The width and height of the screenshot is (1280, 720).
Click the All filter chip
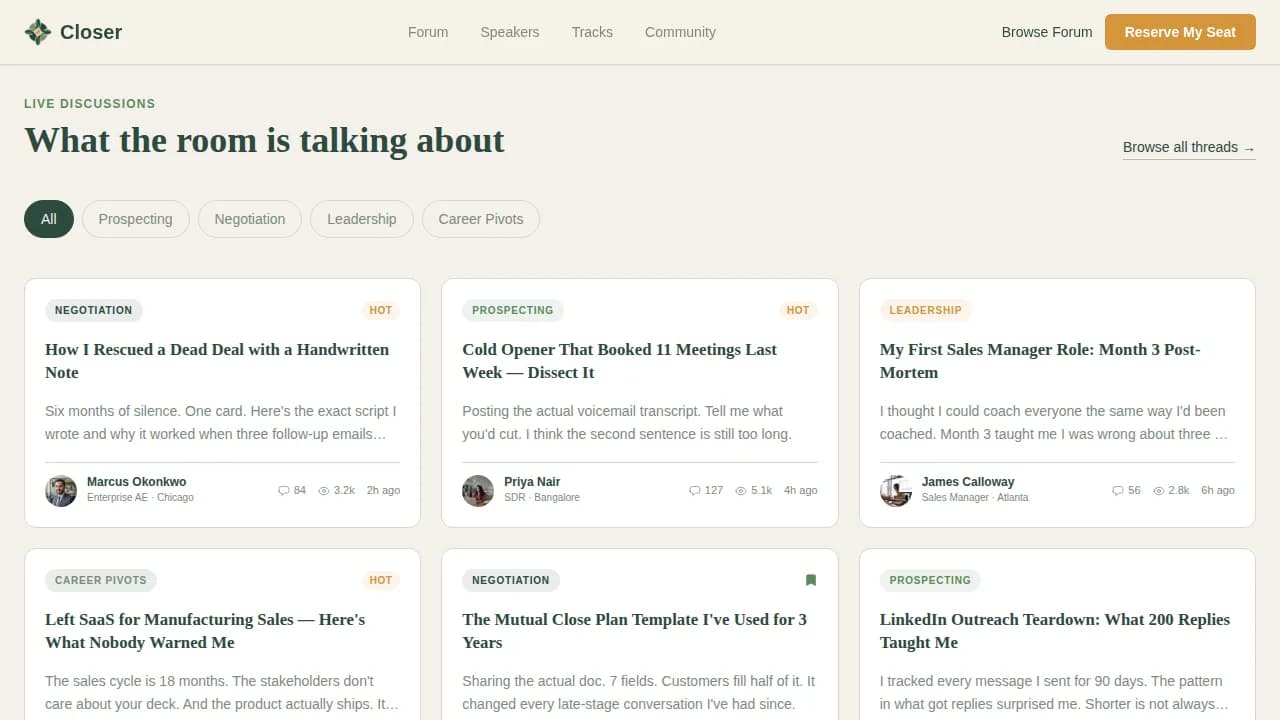click(48, 218)
